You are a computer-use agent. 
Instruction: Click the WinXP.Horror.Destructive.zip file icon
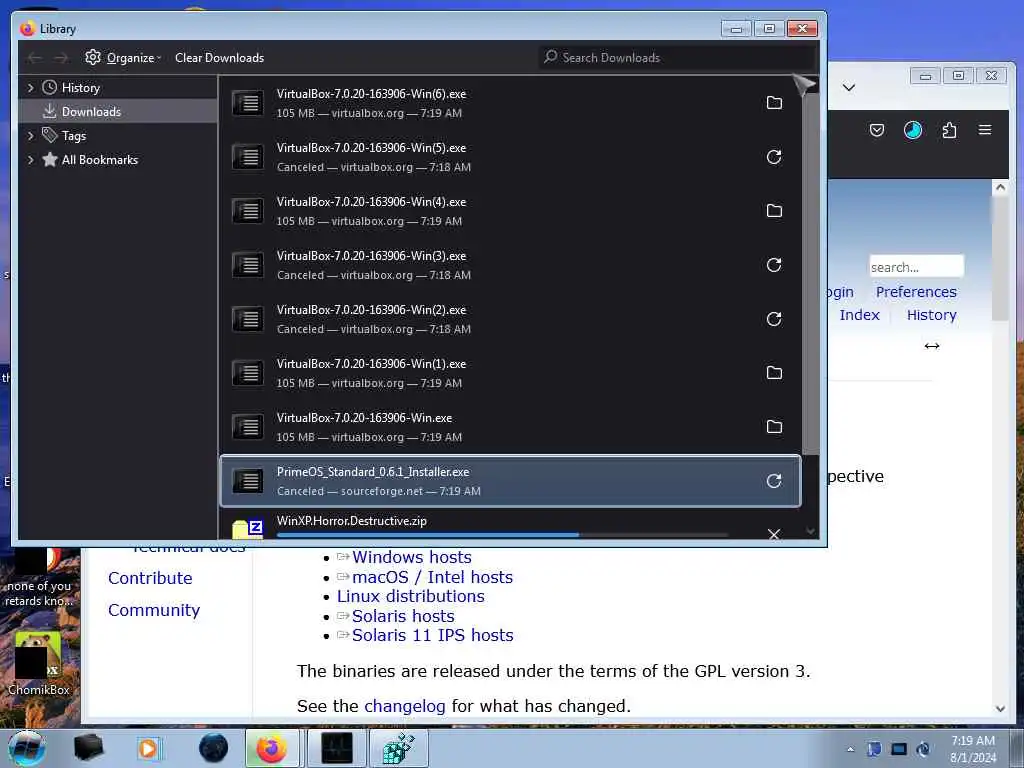click(248, 528)
